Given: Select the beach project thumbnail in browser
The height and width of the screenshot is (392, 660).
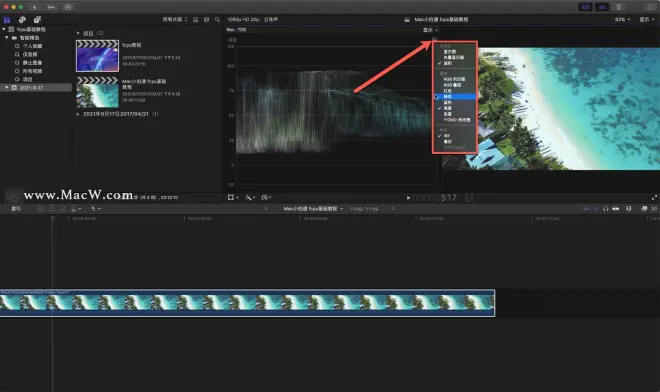Looking at the screenshot, I should (97, 92).
